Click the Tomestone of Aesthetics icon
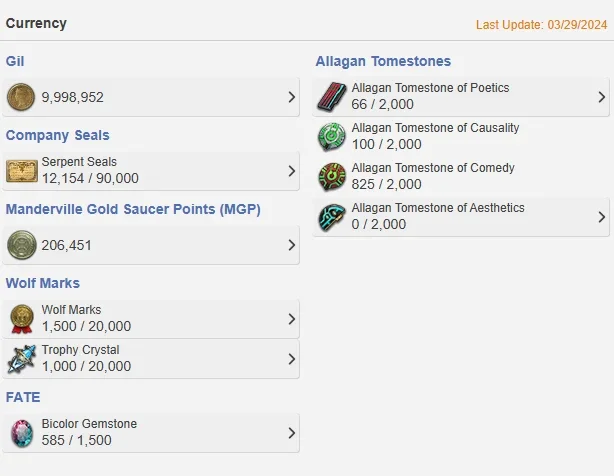This screenshot has width=614, height=476. point(332,217)
